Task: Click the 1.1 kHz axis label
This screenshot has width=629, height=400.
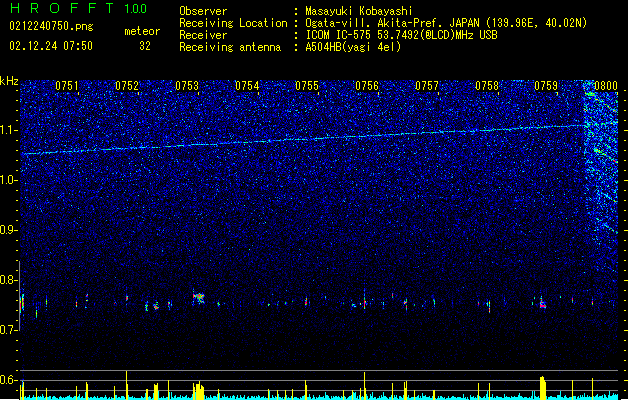Action: tap(9, 130)
